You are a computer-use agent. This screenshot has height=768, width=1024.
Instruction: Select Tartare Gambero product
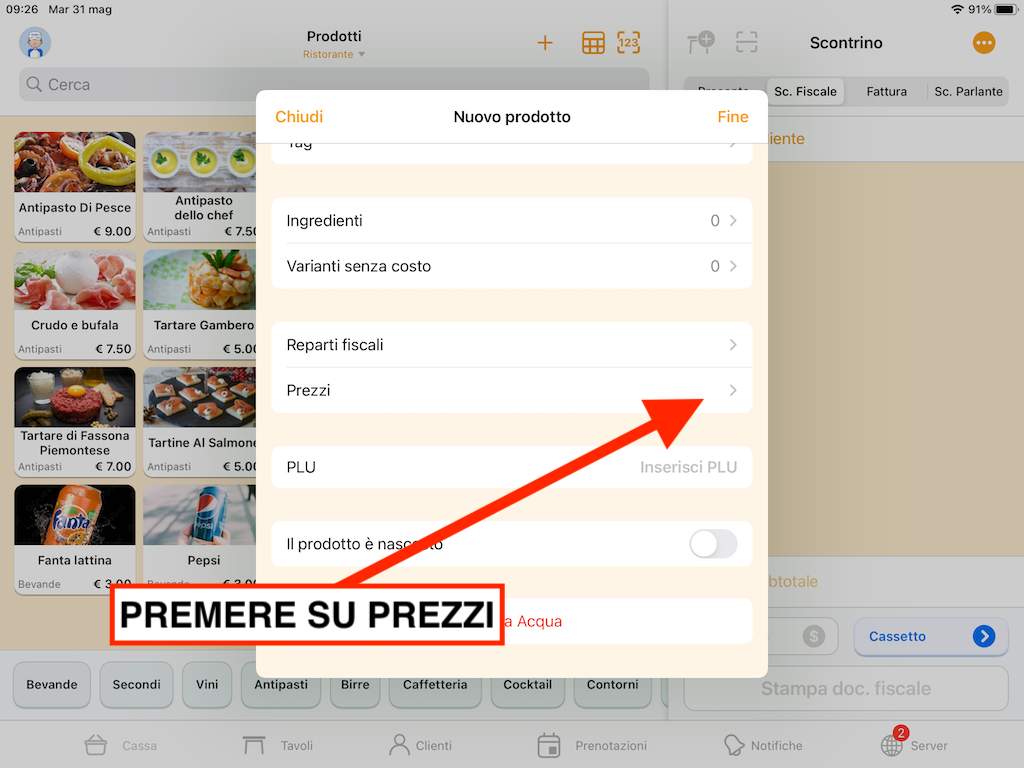pos(200,304)
